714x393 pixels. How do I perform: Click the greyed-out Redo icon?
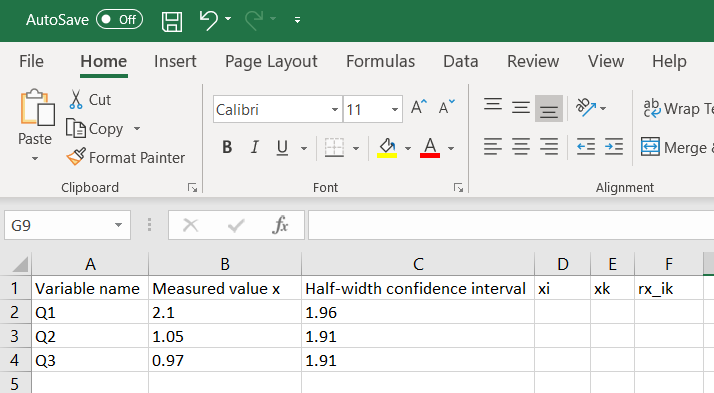[254, 20]
